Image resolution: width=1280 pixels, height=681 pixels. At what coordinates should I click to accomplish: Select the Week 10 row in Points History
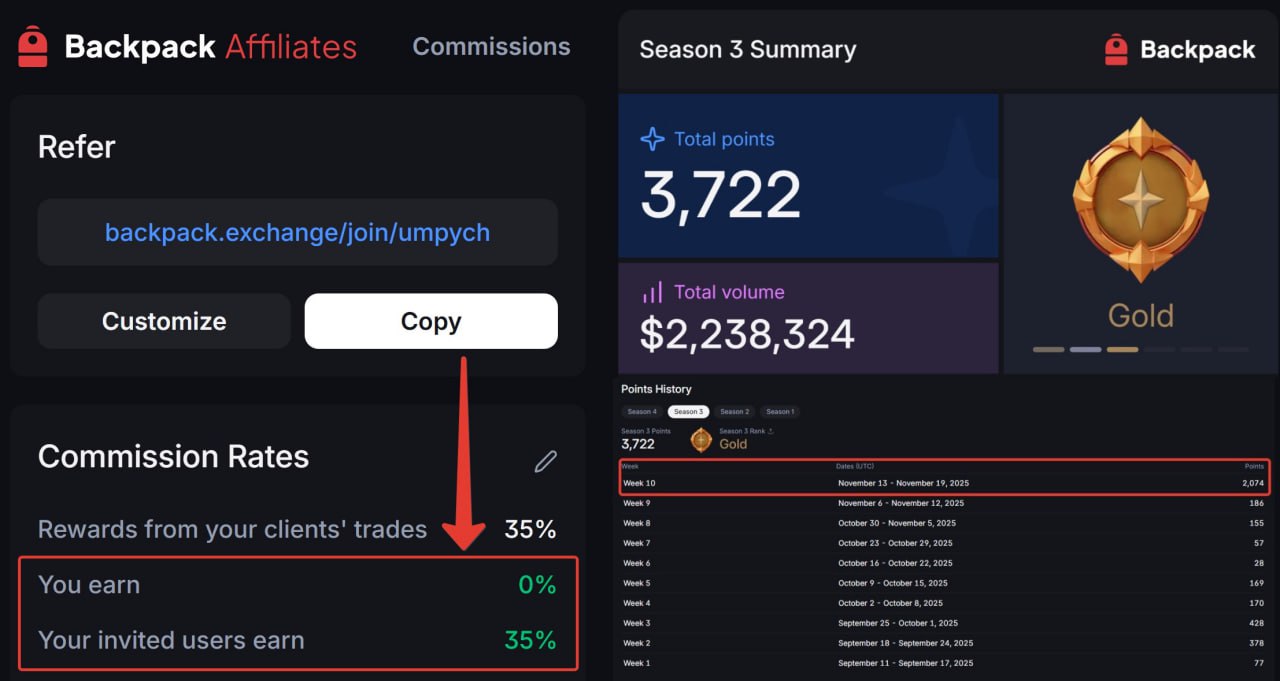point(943,483)
